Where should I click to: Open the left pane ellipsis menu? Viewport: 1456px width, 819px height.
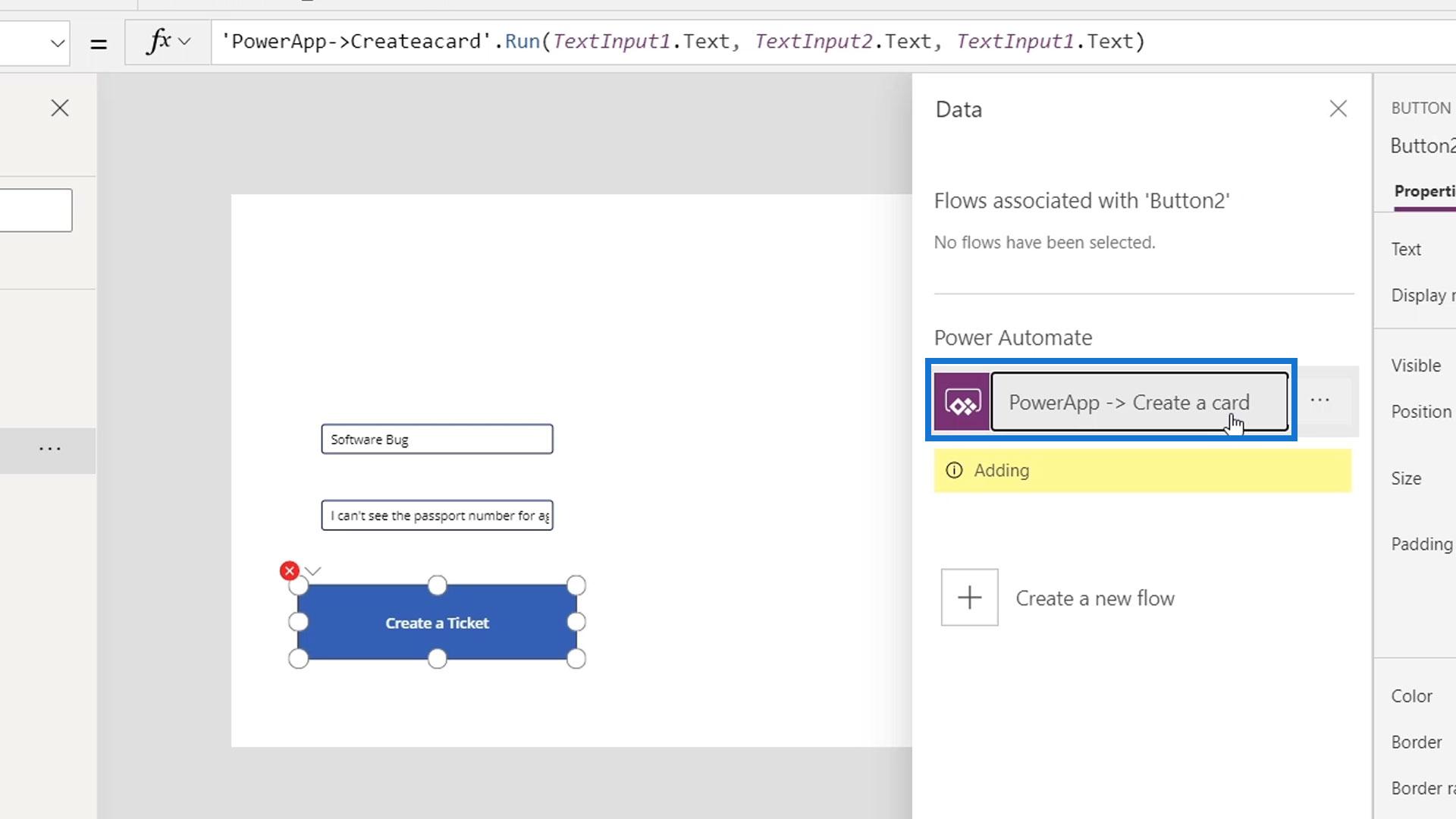(x=50, y=450)
